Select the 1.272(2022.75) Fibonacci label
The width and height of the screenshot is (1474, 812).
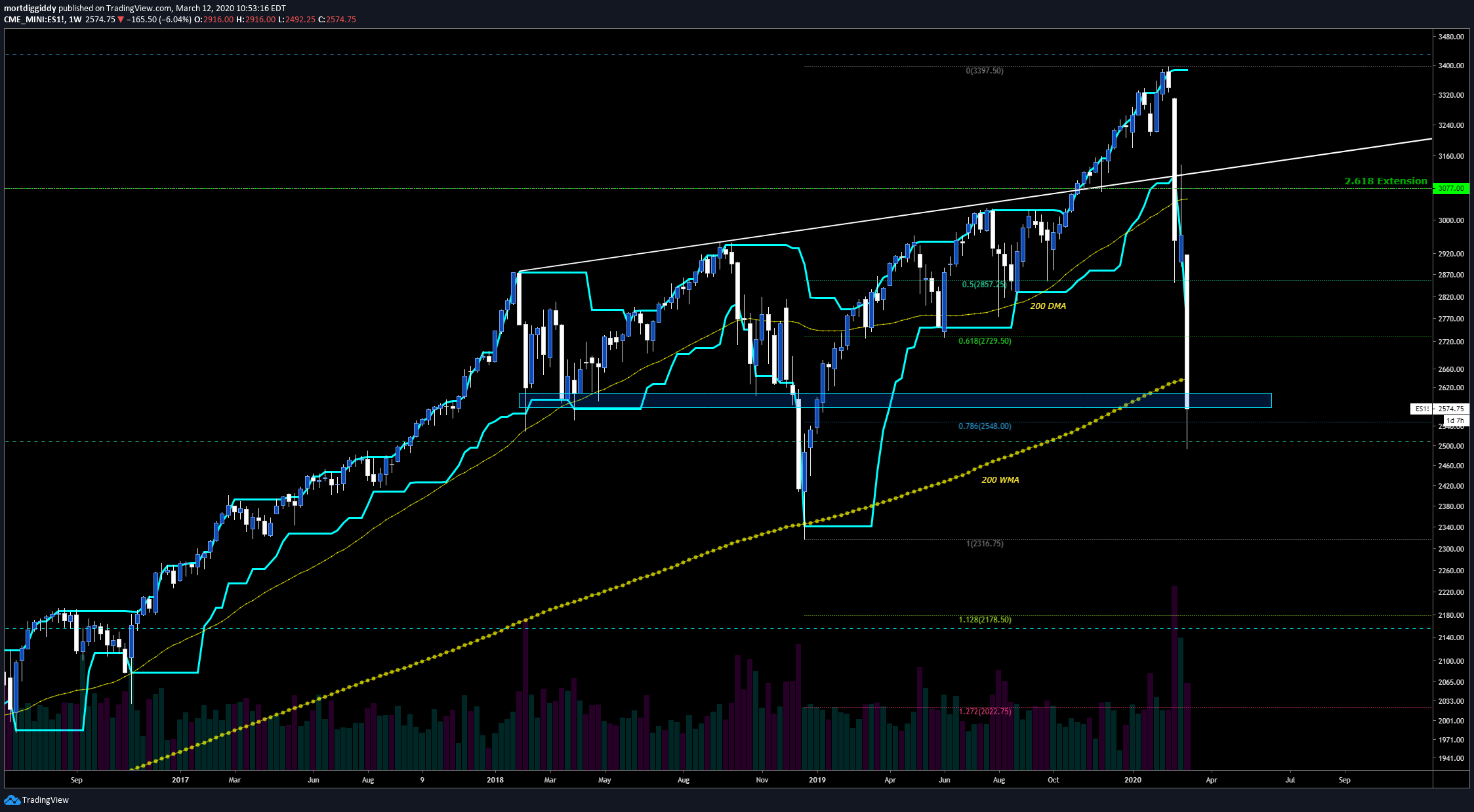(985, 712)
